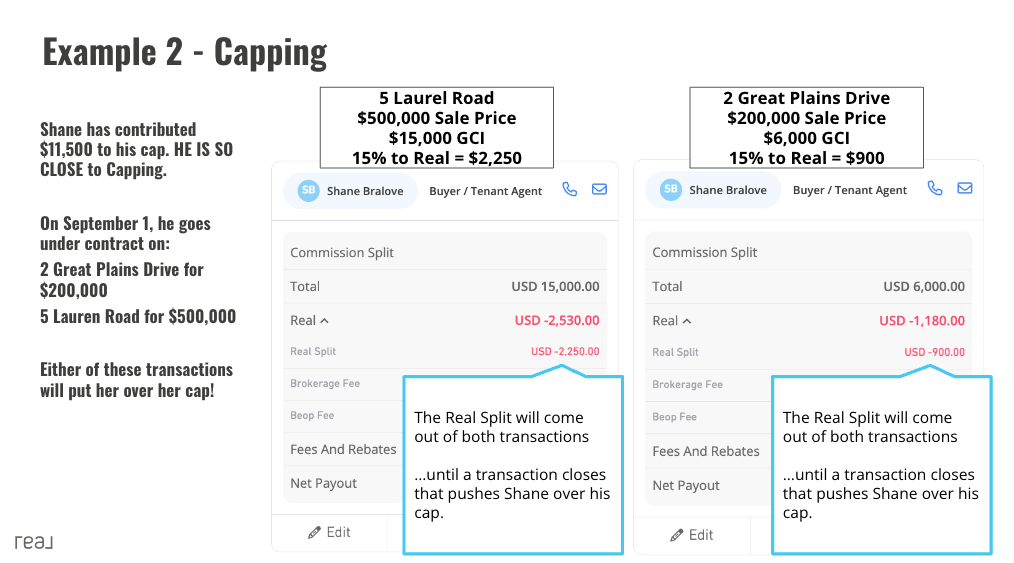Select Shane Bralove chip in right card
The image size is (1014, 563).
click(713, 190)
